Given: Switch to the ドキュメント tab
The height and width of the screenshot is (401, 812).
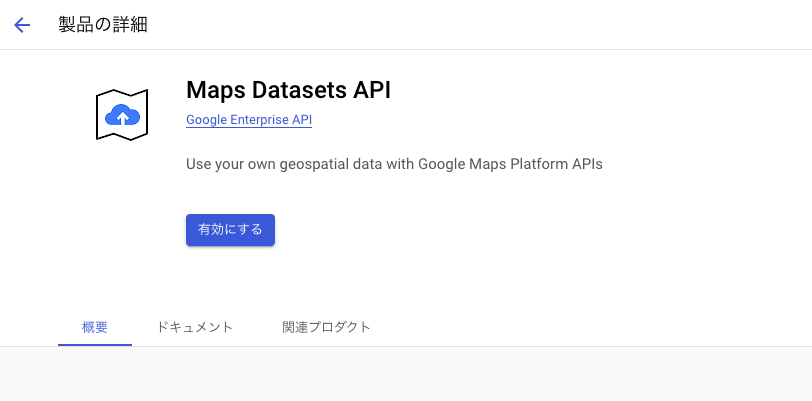Looking at the screenshot, I should point(195,327).
